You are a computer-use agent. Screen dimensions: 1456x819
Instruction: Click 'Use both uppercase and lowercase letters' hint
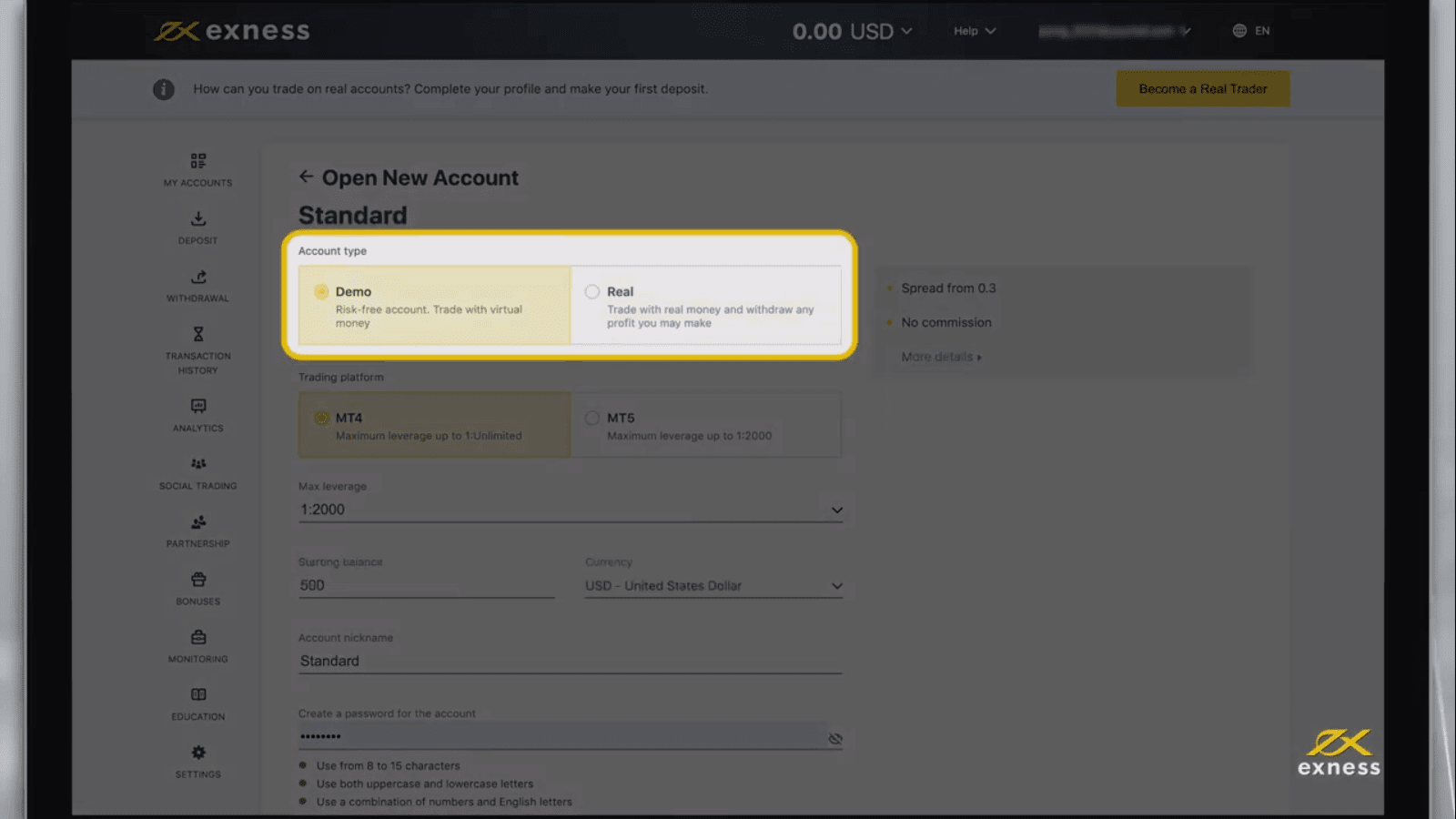[425, 784]
